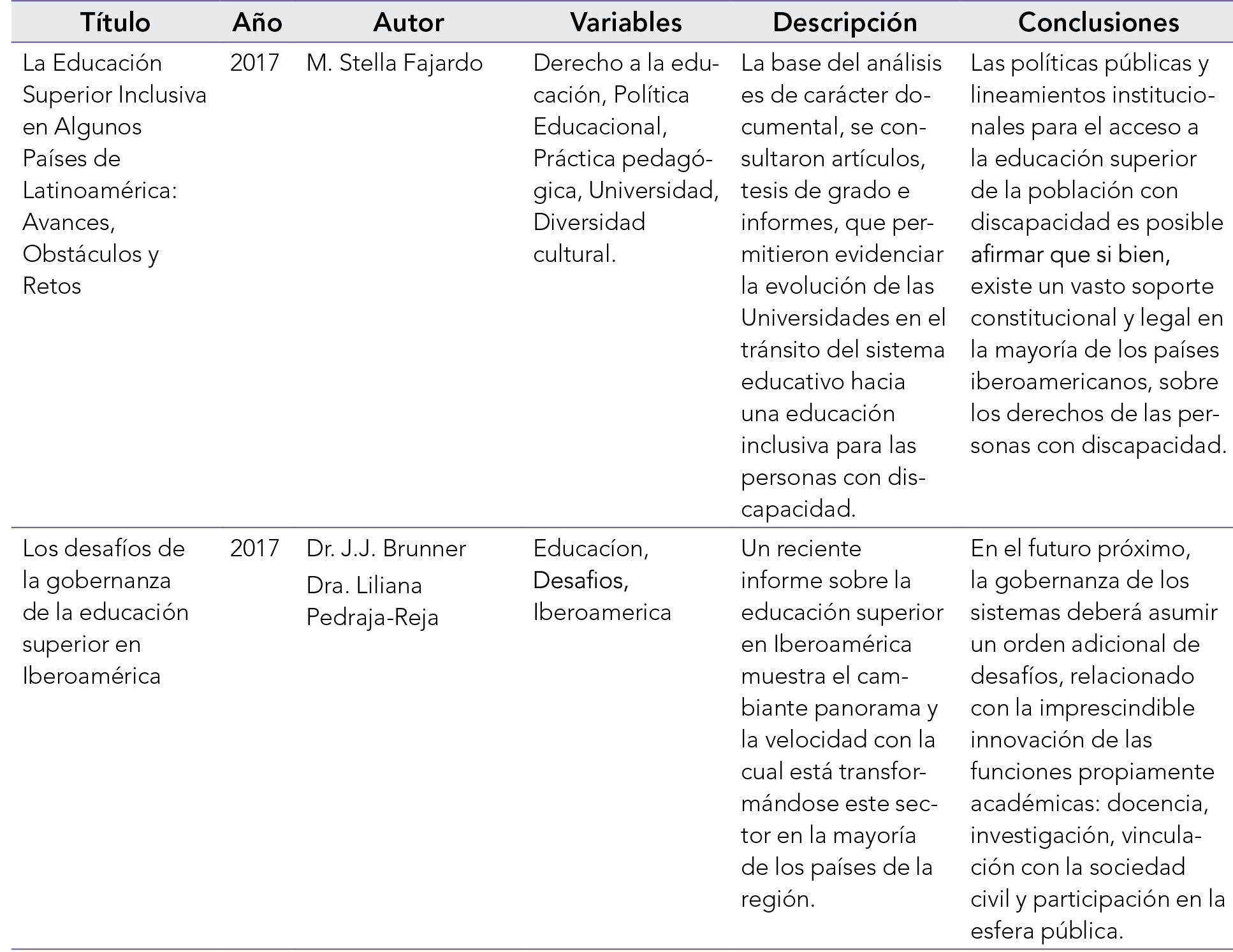Click the 2017 year in second row
This screenshot has height=952, width=1233.
254,549
